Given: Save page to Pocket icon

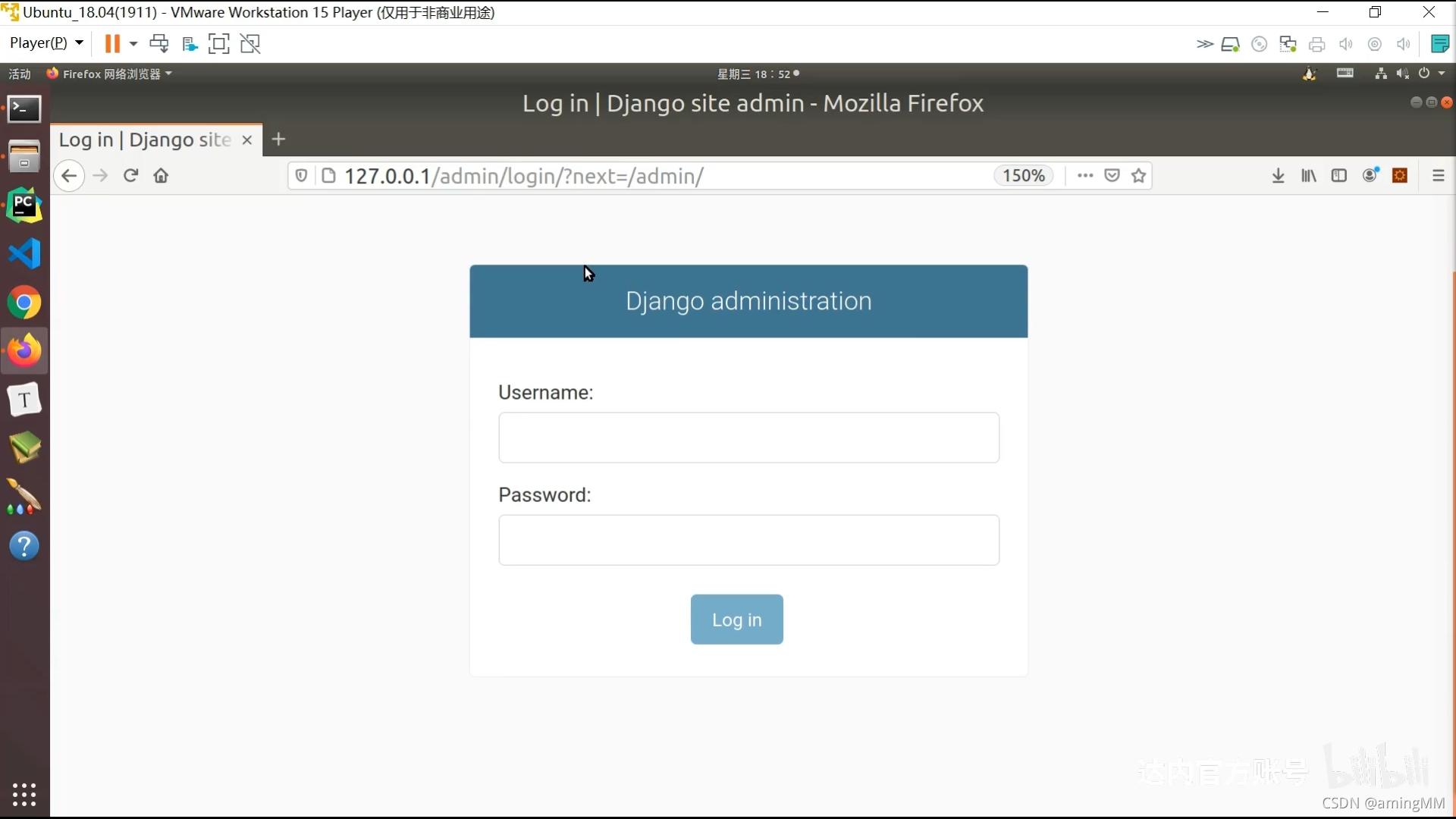Looking at the screenshot, I should [1112, 176].
